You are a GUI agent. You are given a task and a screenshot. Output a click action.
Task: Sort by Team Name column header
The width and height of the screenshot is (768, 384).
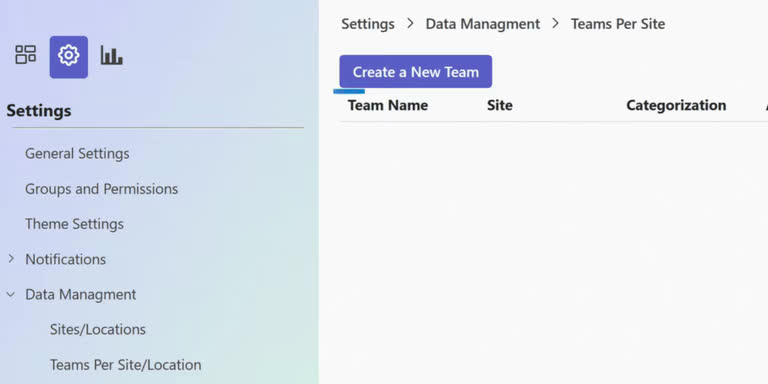[x=388, y=105]
